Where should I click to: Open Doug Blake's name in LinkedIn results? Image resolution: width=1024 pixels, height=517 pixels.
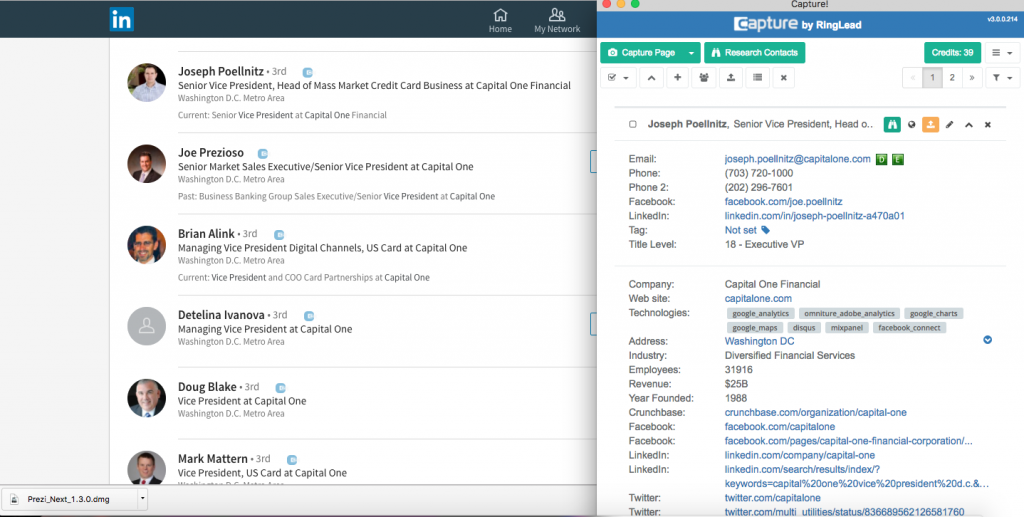click(207, 387)
